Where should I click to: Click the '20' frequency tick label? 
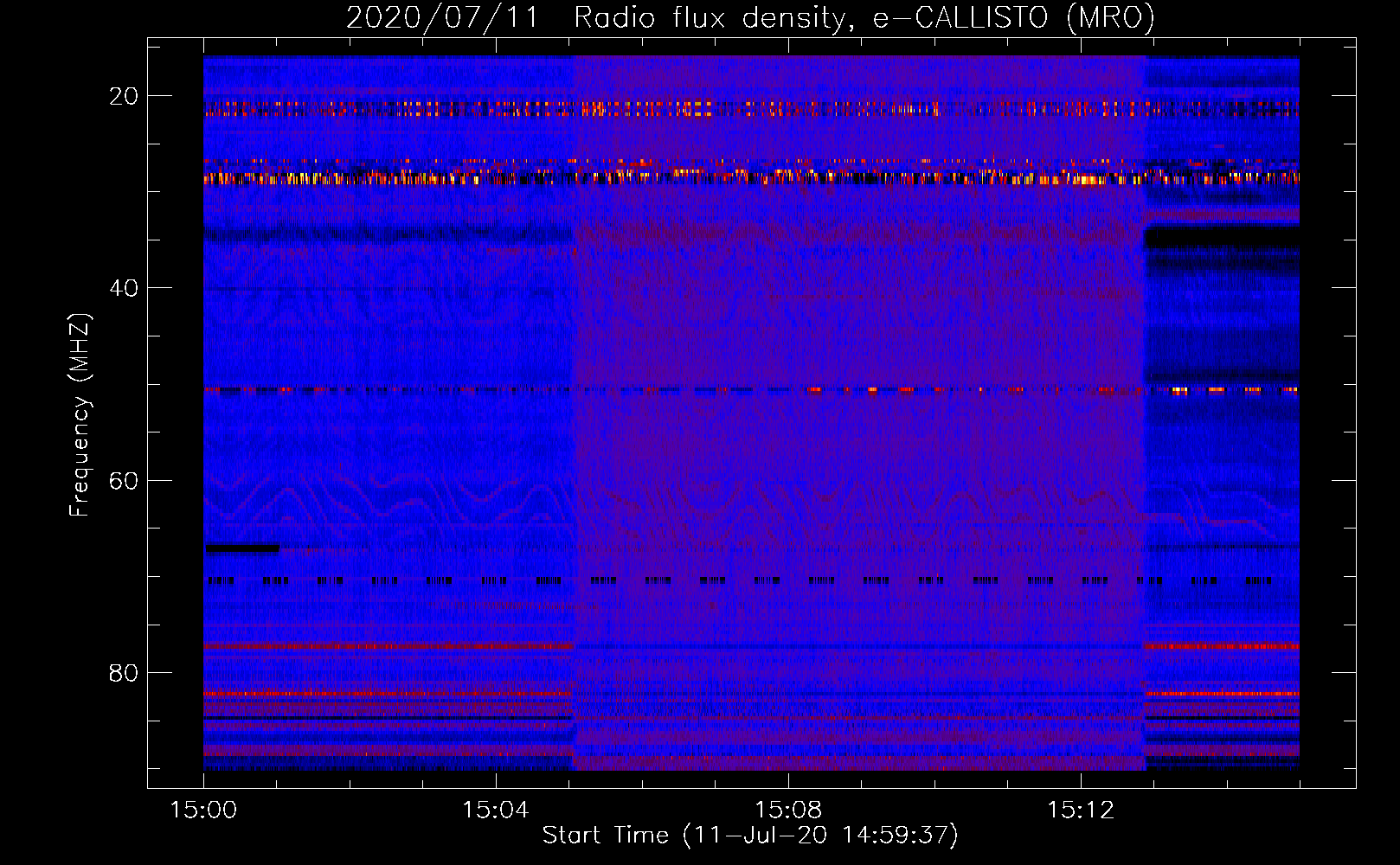[x=124, y=96]
